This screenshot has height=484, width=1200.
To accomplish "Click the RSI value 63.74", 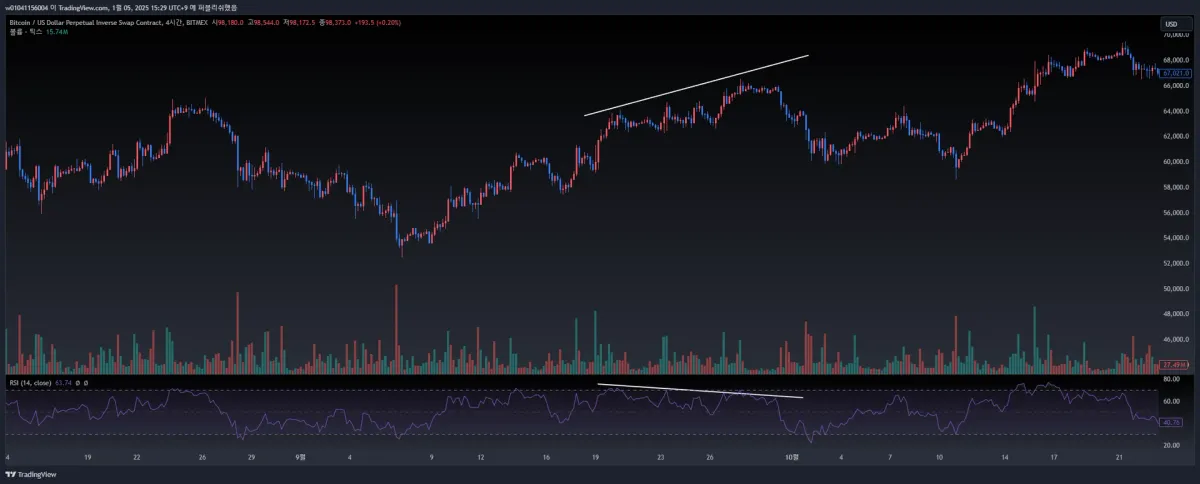I will click(x=65, y=383).
